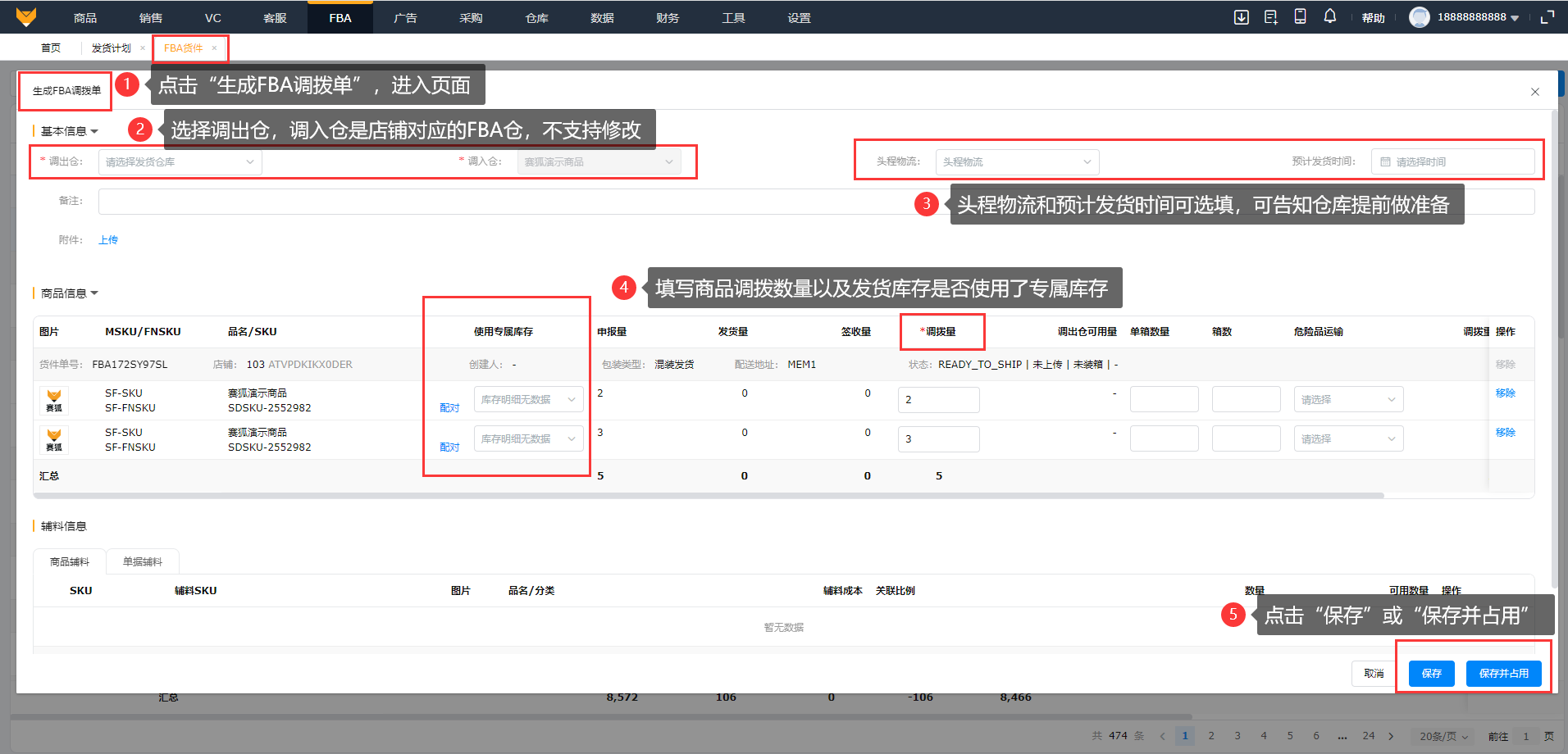
Task: Click the 保存并占用 button
Action: pyautogui.click(x=1503, y=674)
